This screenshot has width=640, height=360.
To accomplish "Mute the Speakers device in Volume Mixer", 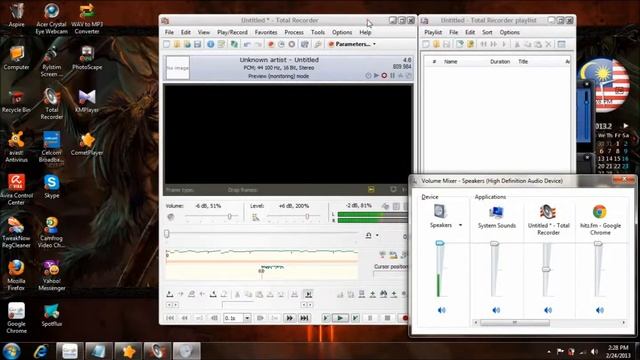I will 441,310.
